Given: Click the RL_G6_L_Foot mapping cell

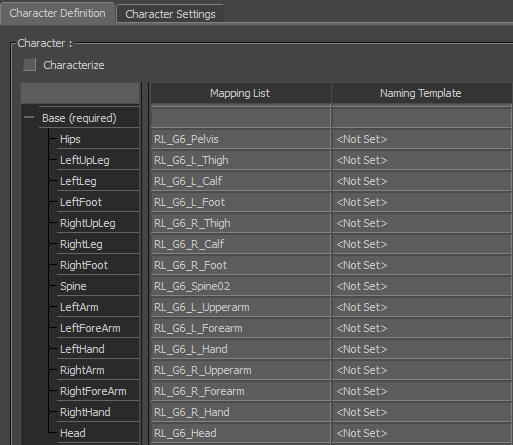Looking at the screenshot, I should 240,202.
